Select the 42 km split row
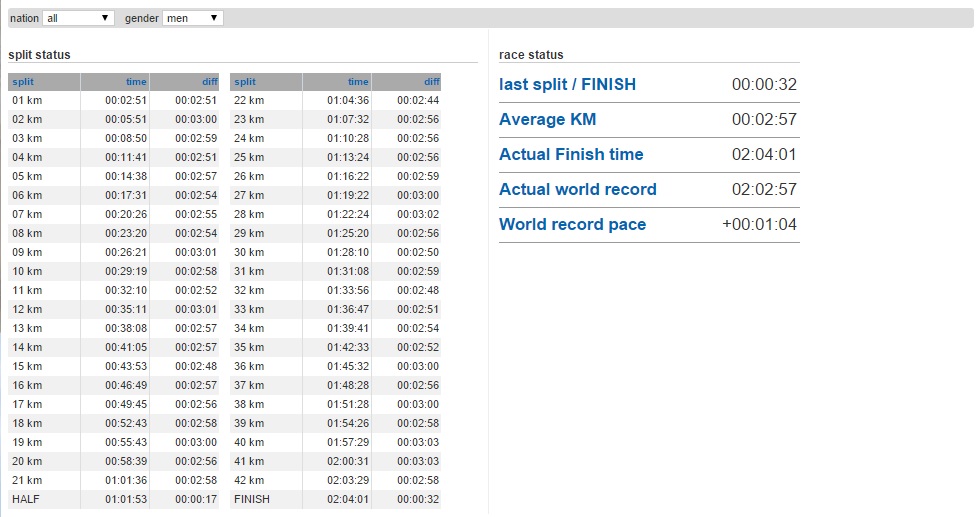Screen dimensions: 979x517 point(335,480)
